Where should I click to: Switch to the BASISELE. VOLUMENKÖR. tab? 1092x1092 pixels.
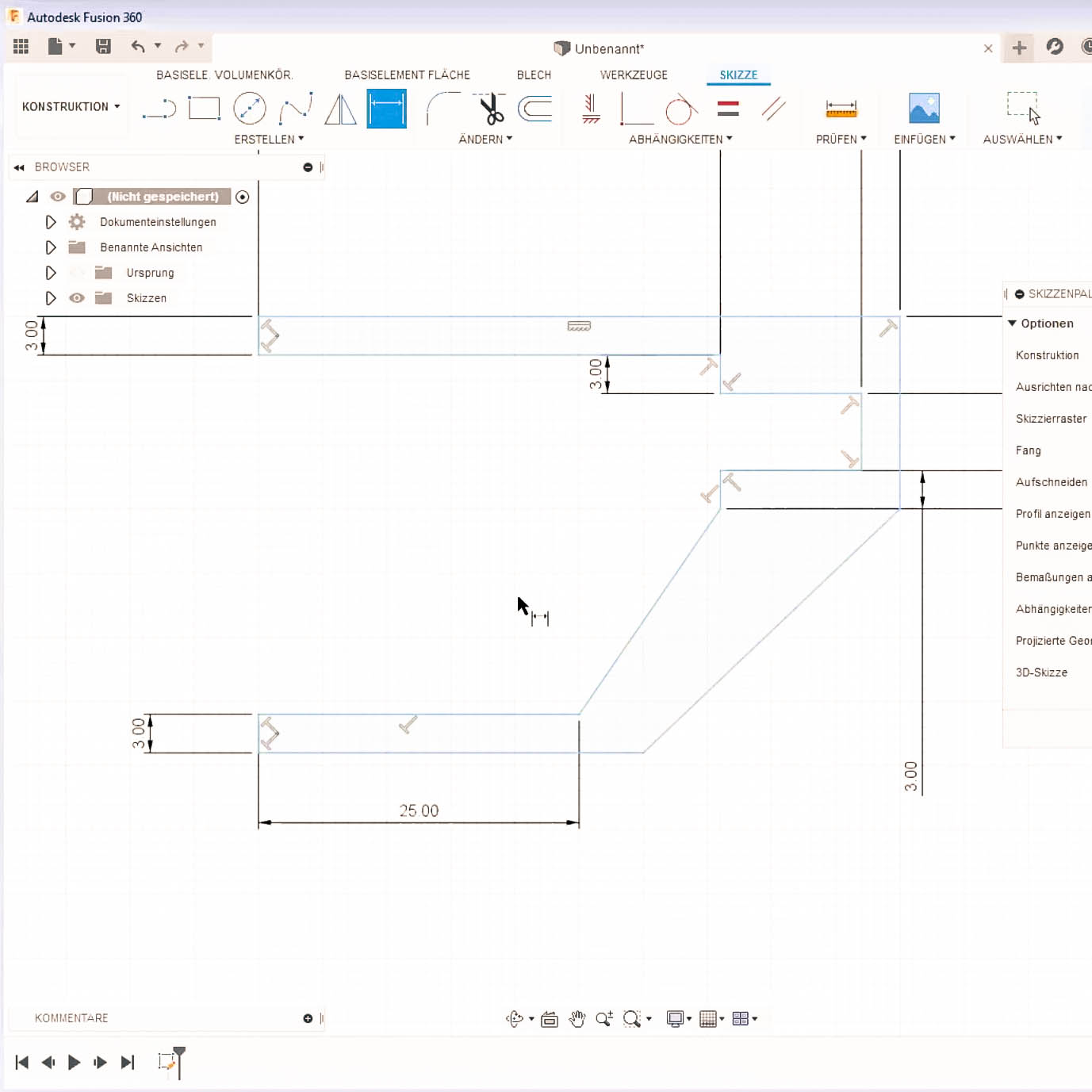tap(224, 75)
